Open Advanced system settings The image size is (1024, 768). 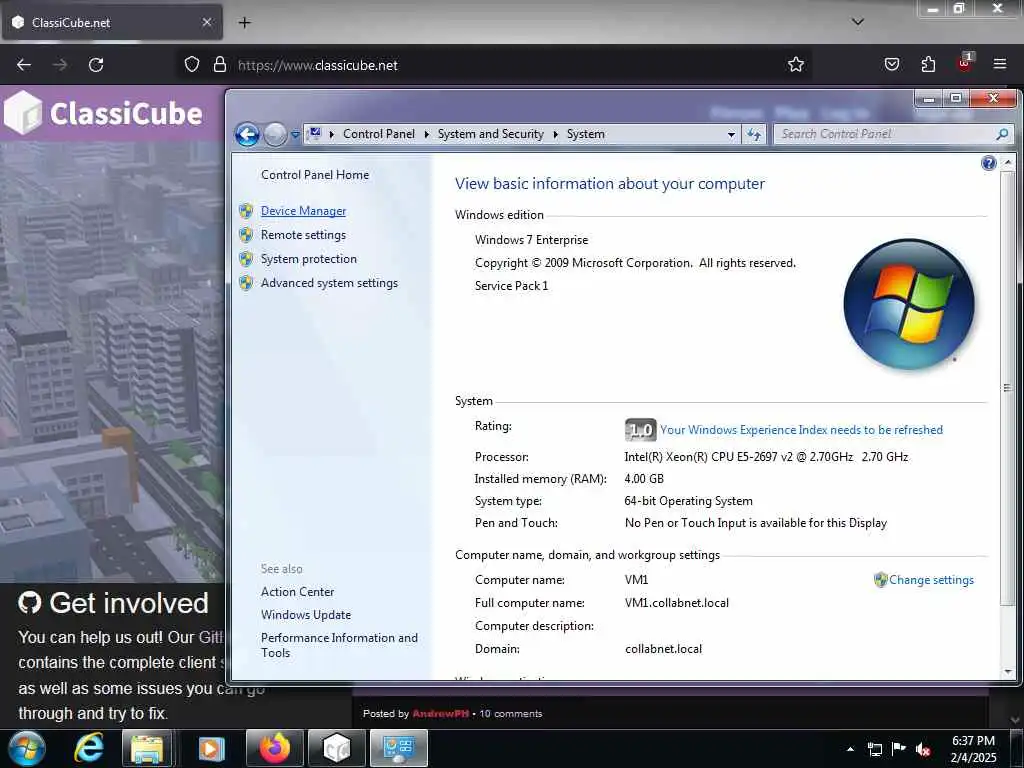[329, 283]
